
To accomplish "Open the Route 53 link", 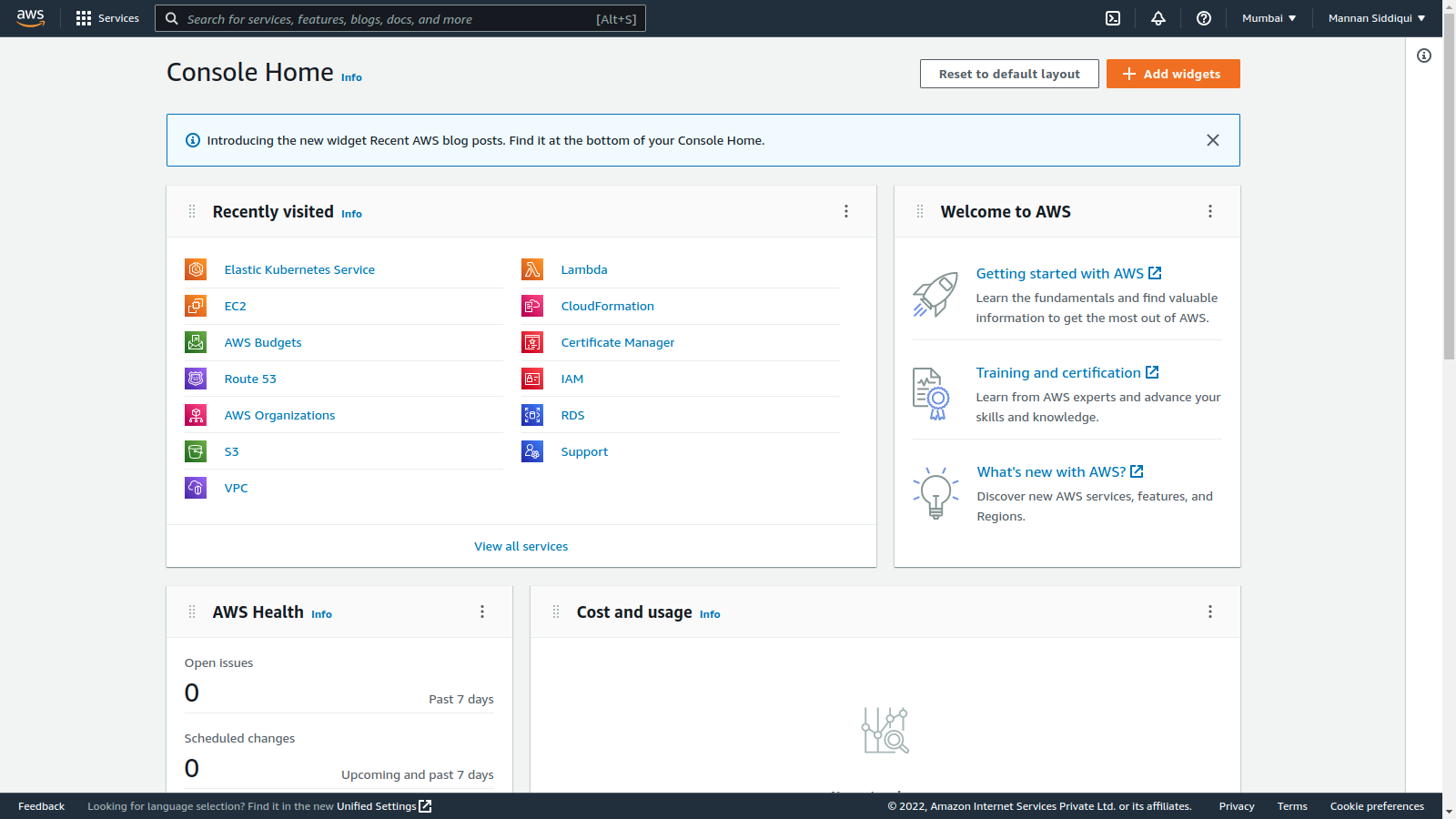I will [250, 379].
